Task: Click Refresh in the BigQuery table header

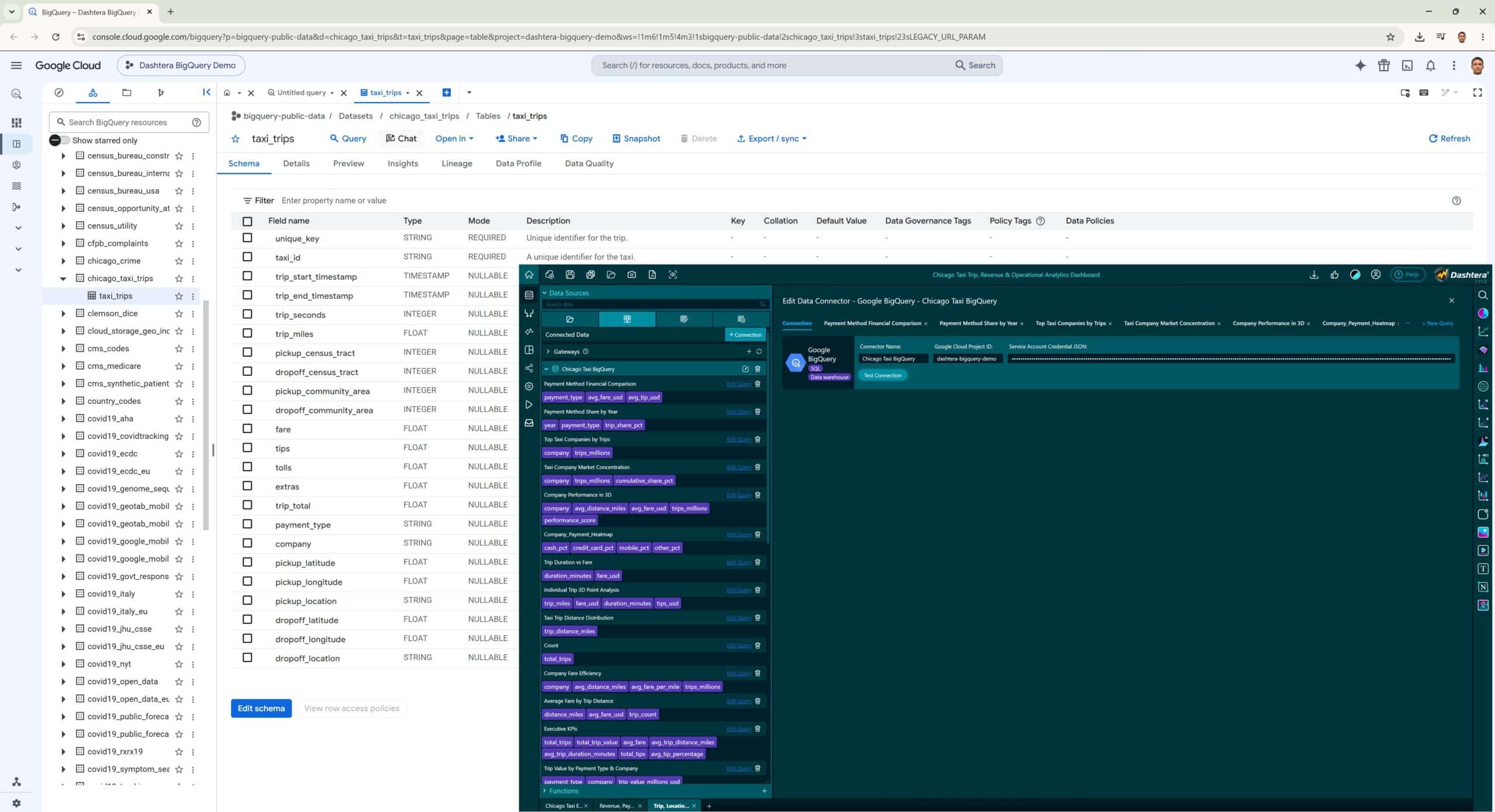Action: click(x=1449, y=138)
